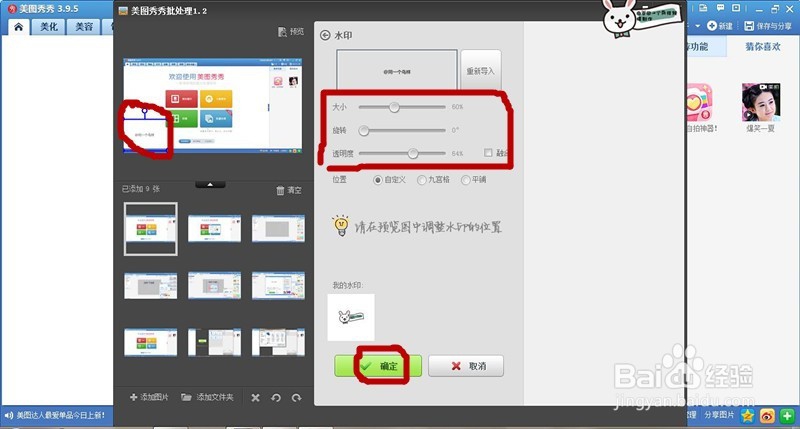This screenshot has width=800, height=429.
Task: Select the 九宫格 position radio button
Action: pos(421,180)
